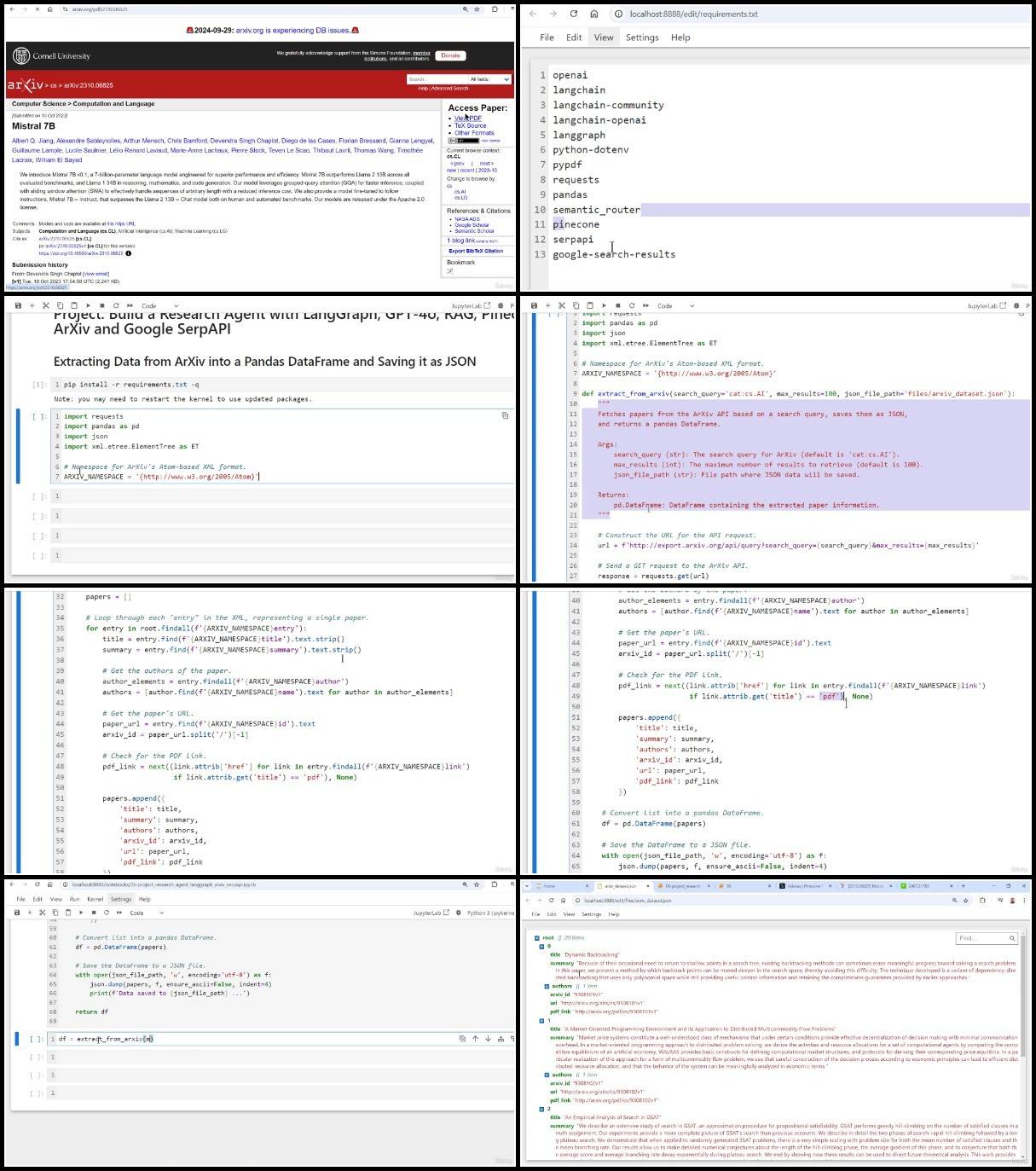Run the cell in the notebook with the Kernel menu
Screen dimensions: 1036x1171
[81, 913]
